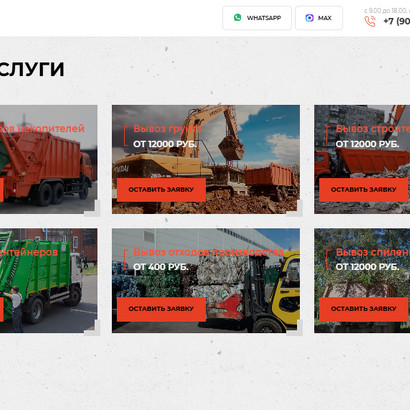Call the +7 phone number link
The width and height of the screenshot is (410, 410).
click(x=397, y=21)
